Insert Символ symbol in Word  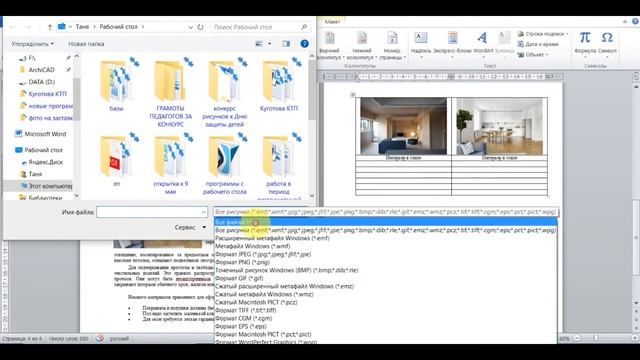click(x=607, y=43)
